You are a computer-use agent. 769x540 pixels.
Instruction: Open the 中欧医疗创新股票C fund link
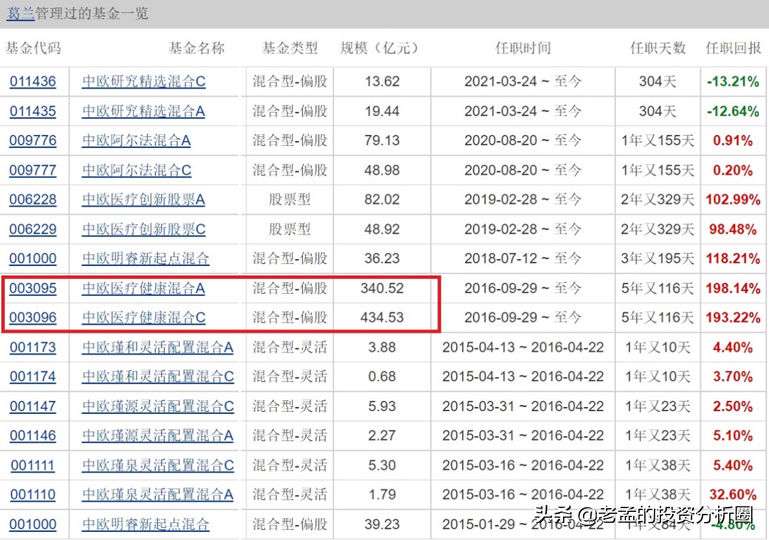144,229
